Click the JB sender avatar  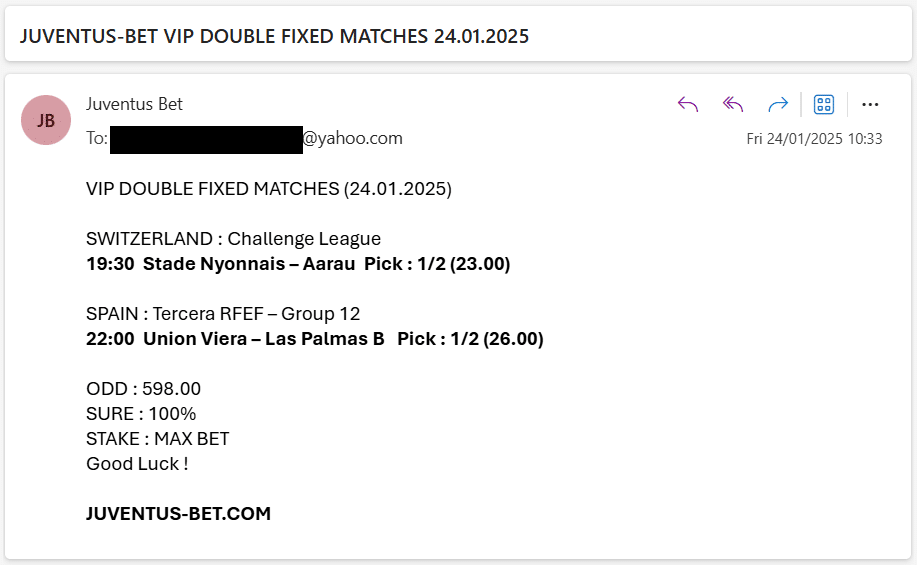[x=46, y=120]
